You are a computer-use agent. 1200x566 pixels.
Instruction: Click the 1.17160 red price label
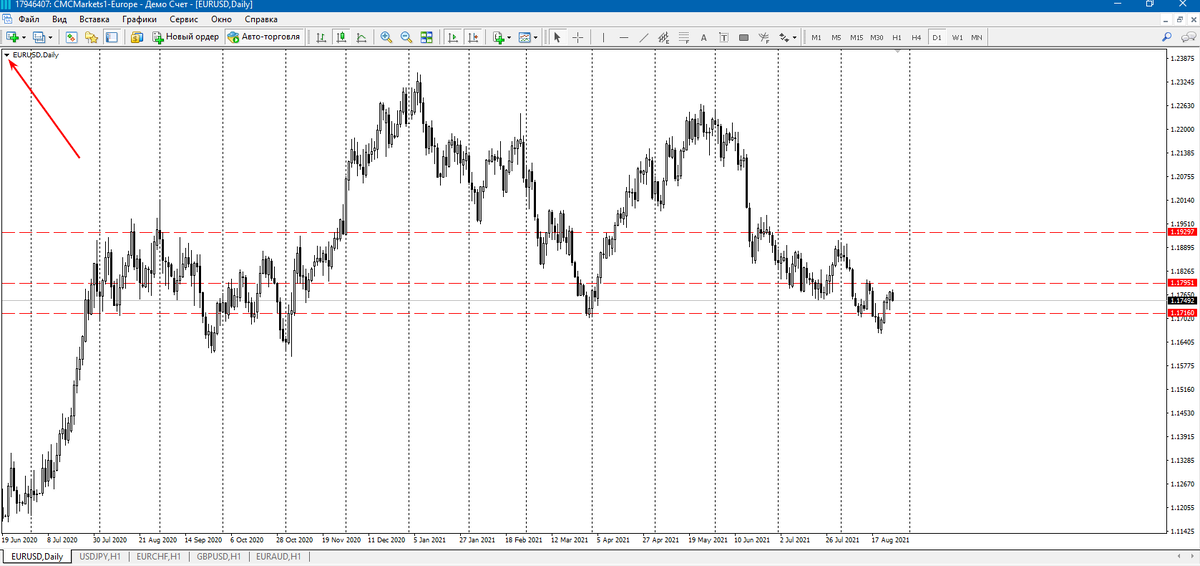pos(1181,313)
